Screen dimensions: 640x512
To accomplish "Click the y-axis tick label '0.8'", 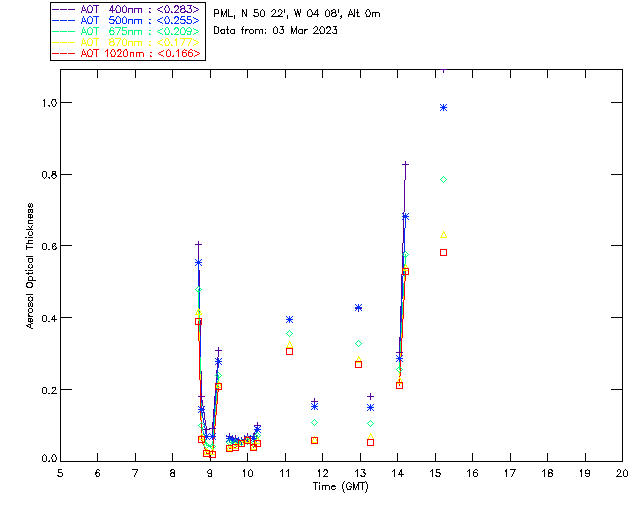I will (49, 175).
